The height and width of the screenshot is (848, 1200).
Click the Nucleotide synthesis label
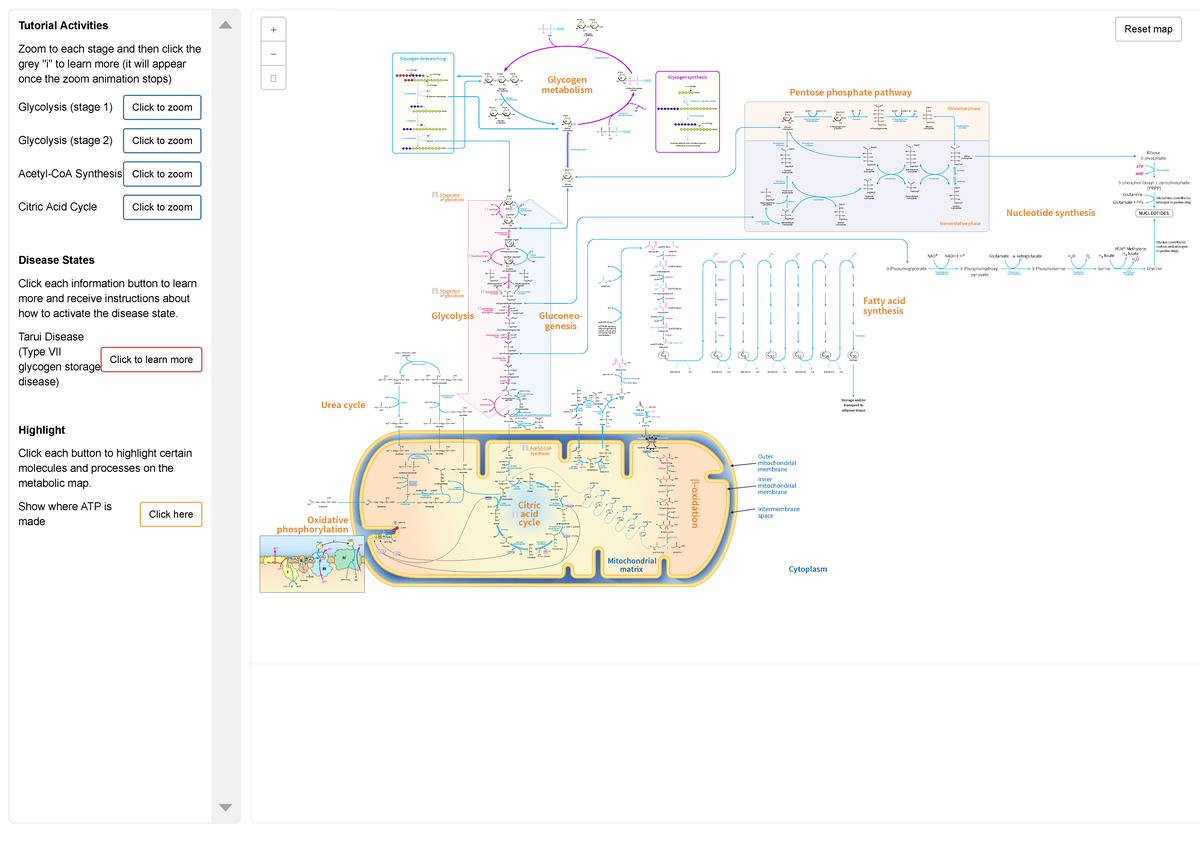tap(1051, 212)
